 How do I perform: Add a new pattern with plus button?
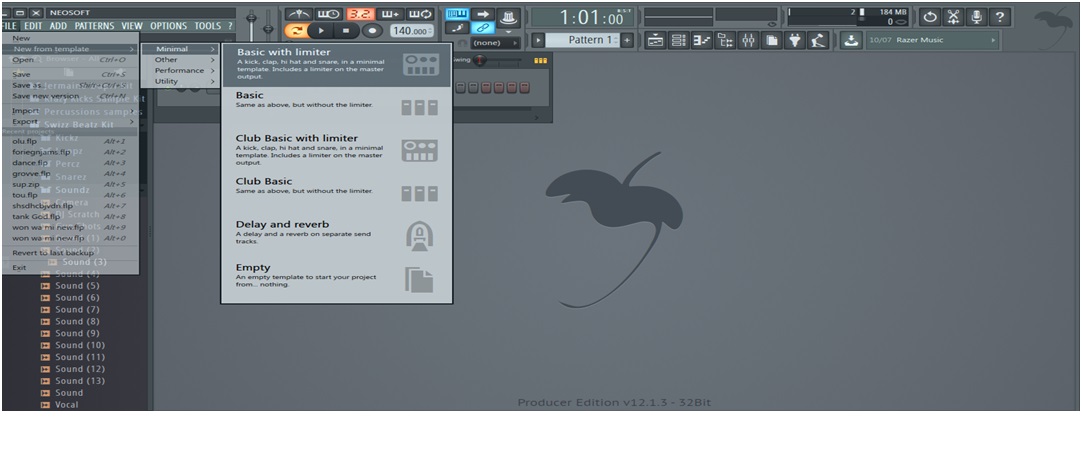click(627, 40)
